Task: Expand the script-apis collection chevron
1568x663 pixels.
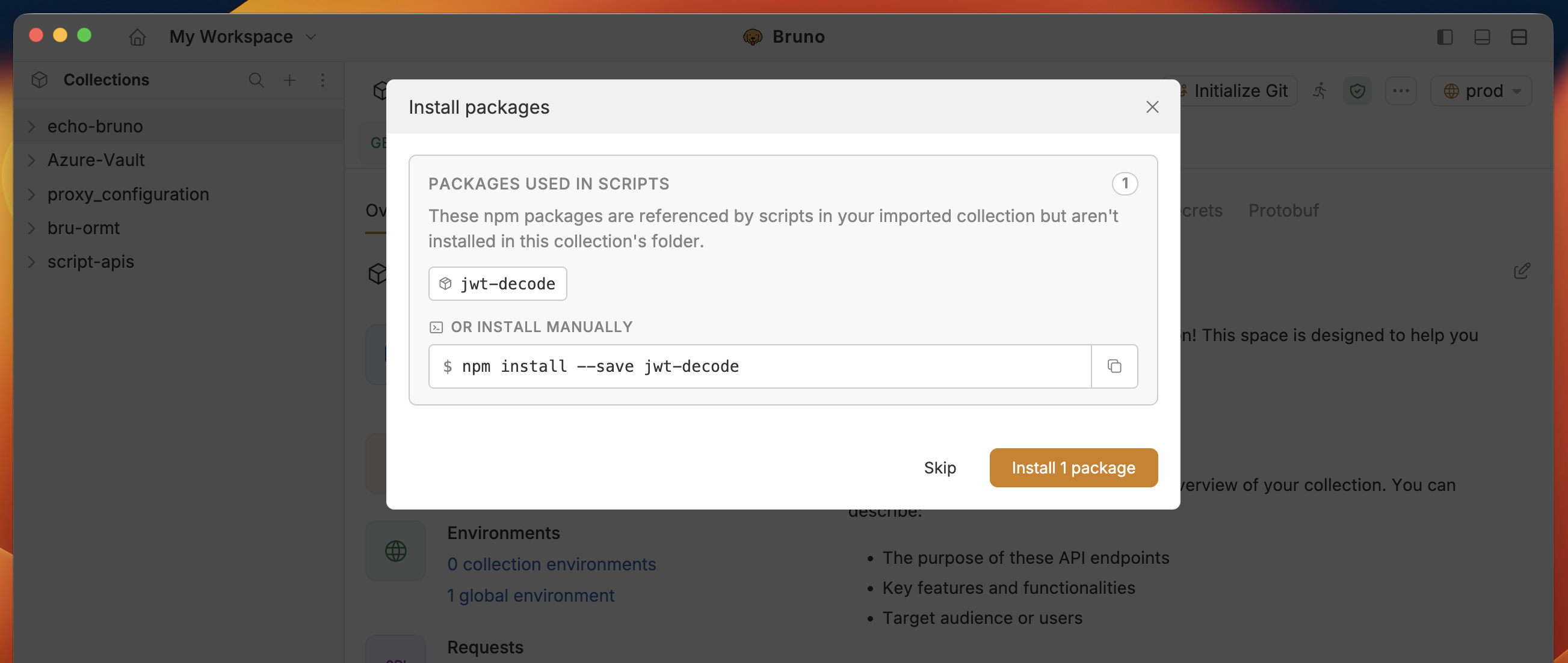Action: point(32,262)
